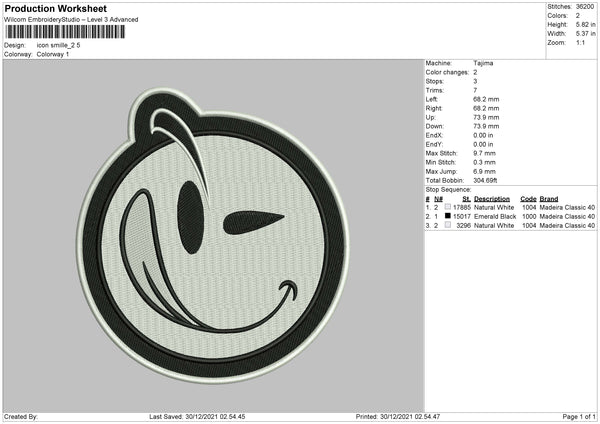This screenshot has width=600, height=424.
Task: Click the code 1000 in the Emerald Black row
Action: (529, 217)
